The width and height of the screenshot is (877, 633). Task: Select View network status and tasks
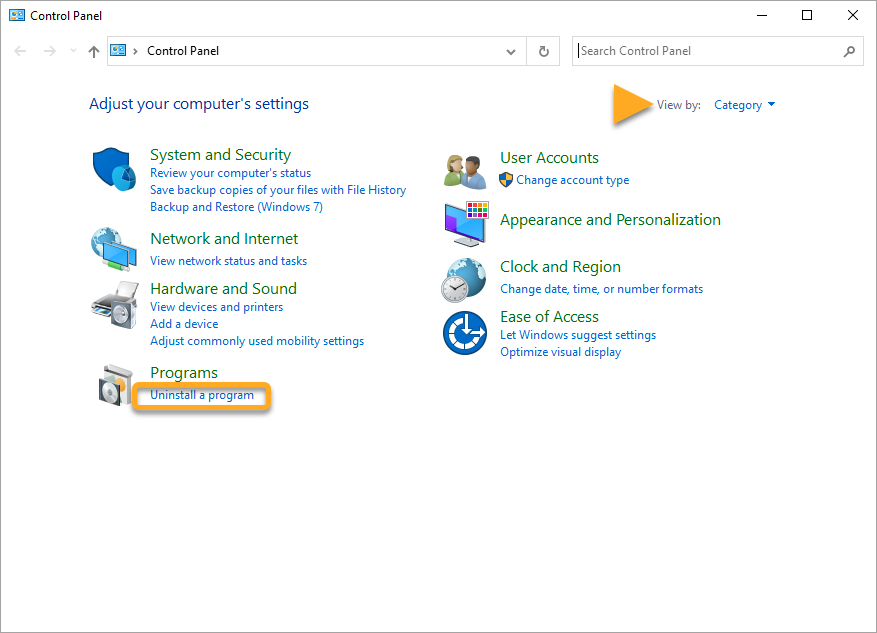point(228,261)
